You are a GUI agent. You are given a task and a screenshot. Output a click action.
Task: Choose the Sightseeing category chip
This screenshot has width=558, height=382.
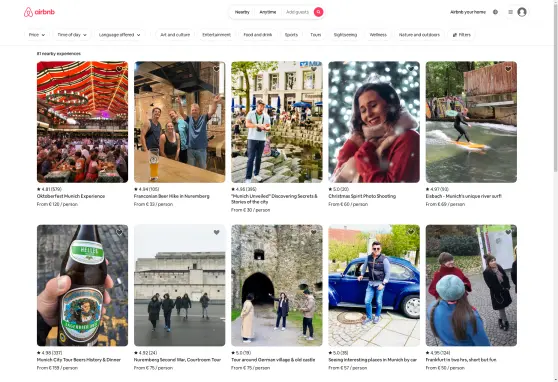point(345,35)
